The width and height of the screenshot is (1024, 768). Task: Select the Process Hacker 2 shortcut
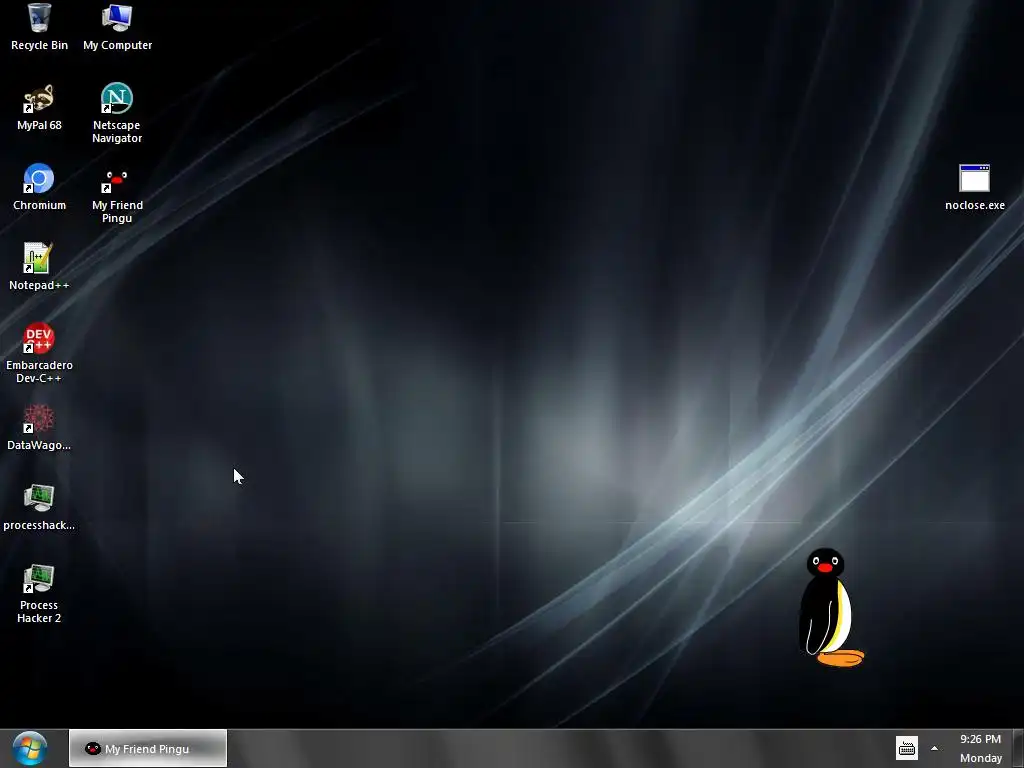(39, 594)
